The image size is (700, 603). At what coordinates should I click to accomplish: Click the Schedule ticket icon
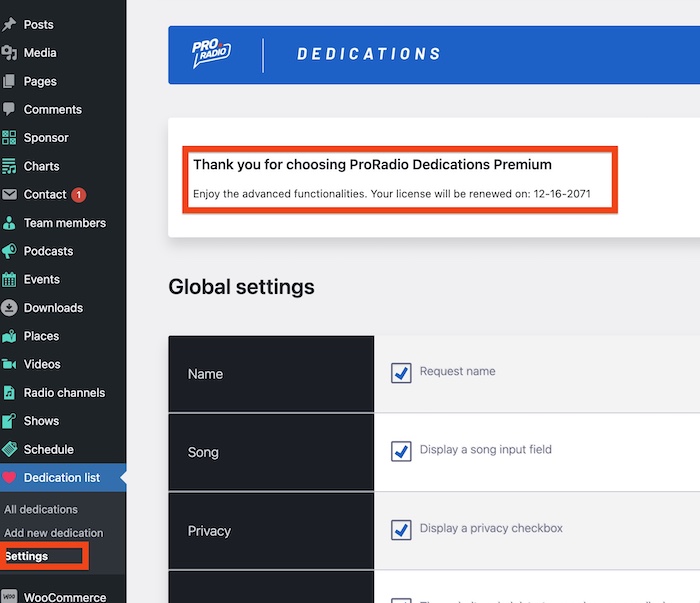9,449
